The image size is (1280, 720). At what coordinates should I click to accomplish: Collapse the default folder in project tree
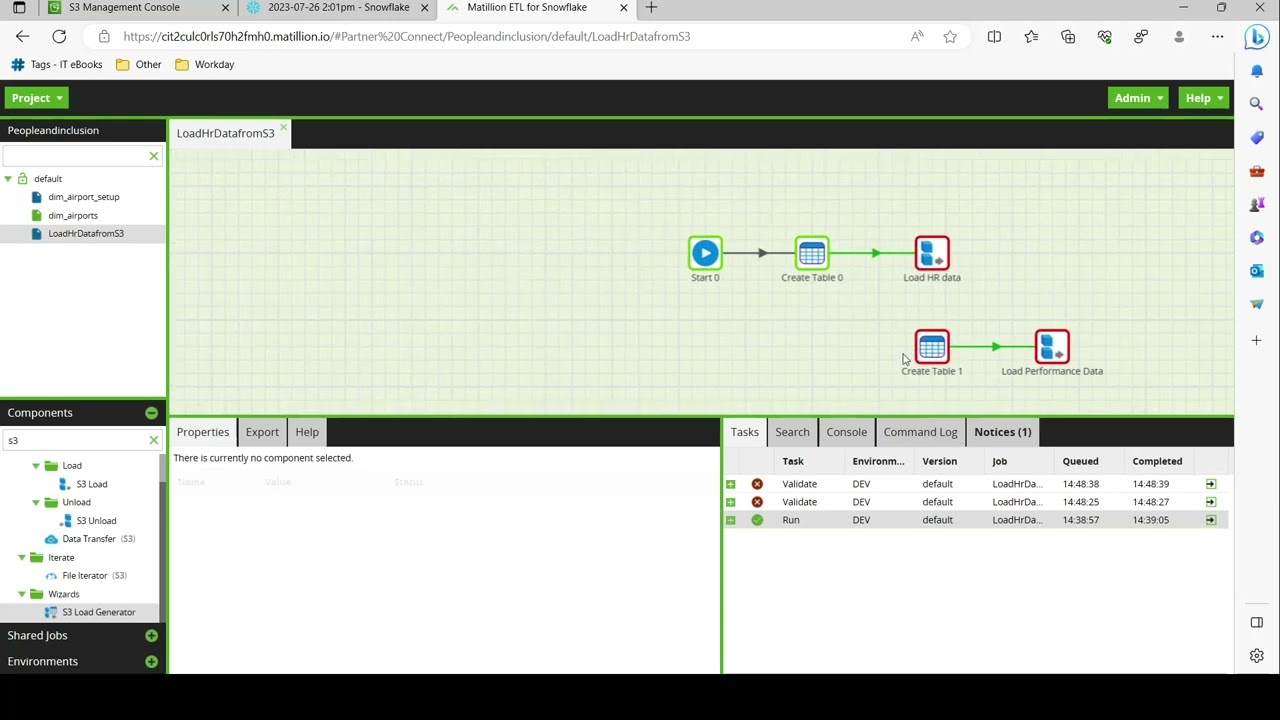(8, 179)
